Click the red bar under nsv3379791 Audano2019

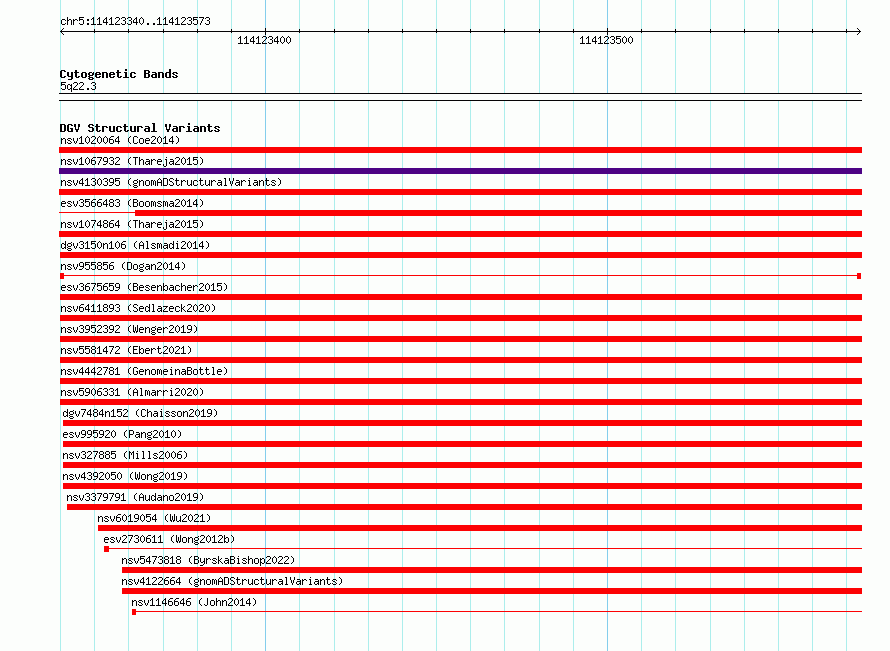(464, 507)
